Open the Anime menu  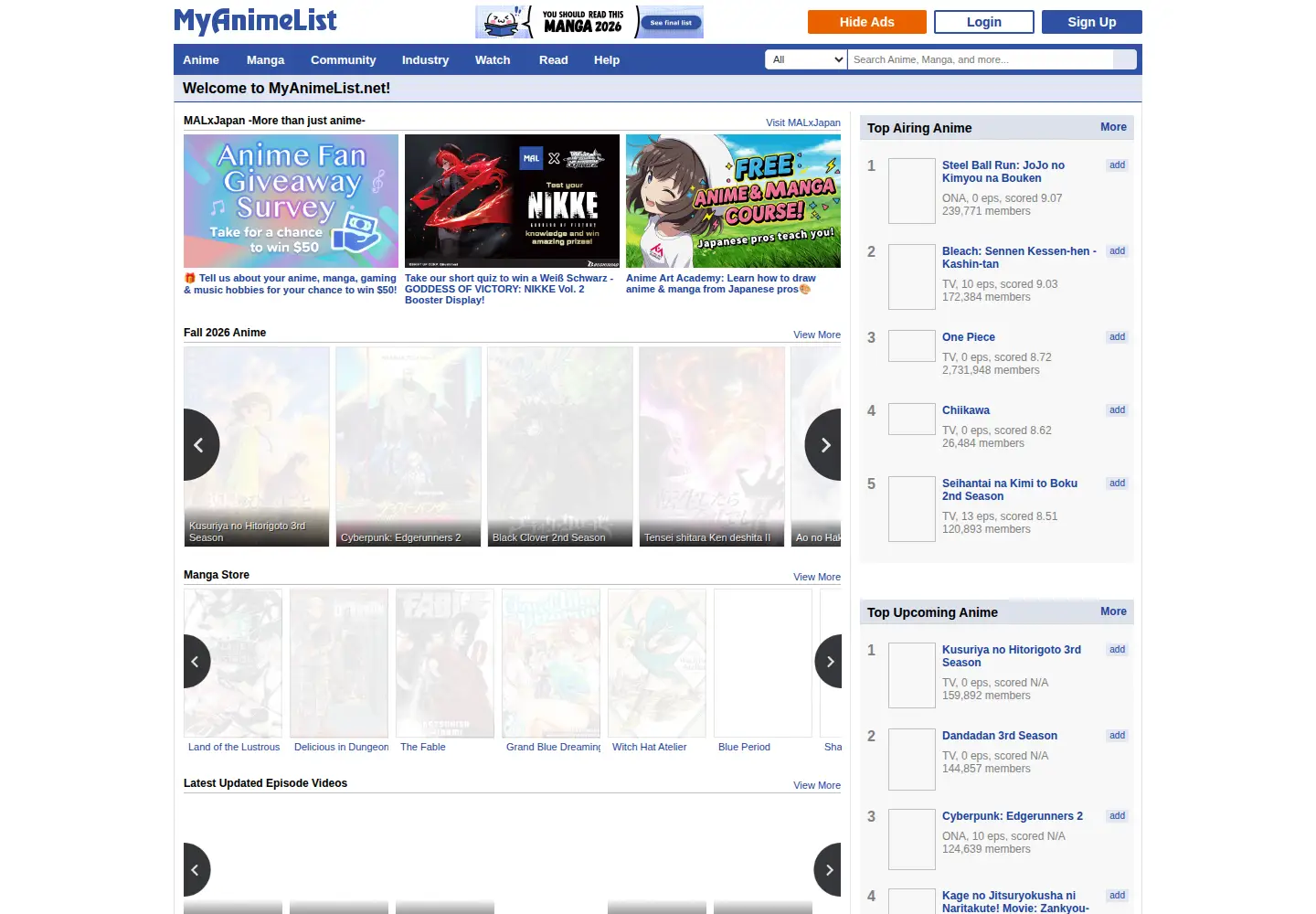pyautogui.click(x=201, y=60)
